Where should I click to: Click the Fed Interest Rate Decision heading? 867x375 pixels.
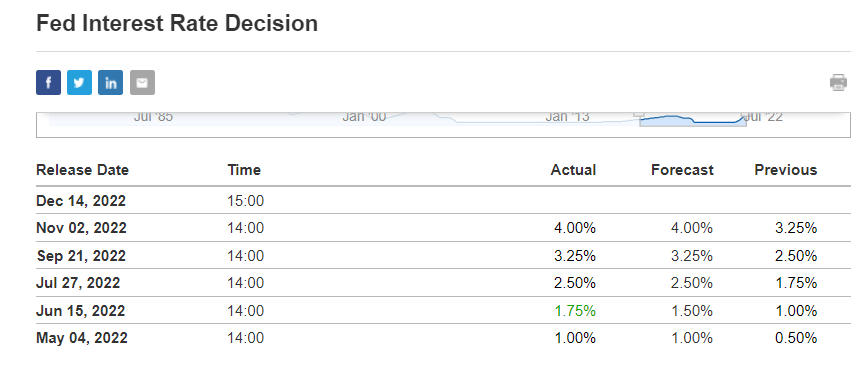coord(177,24)
